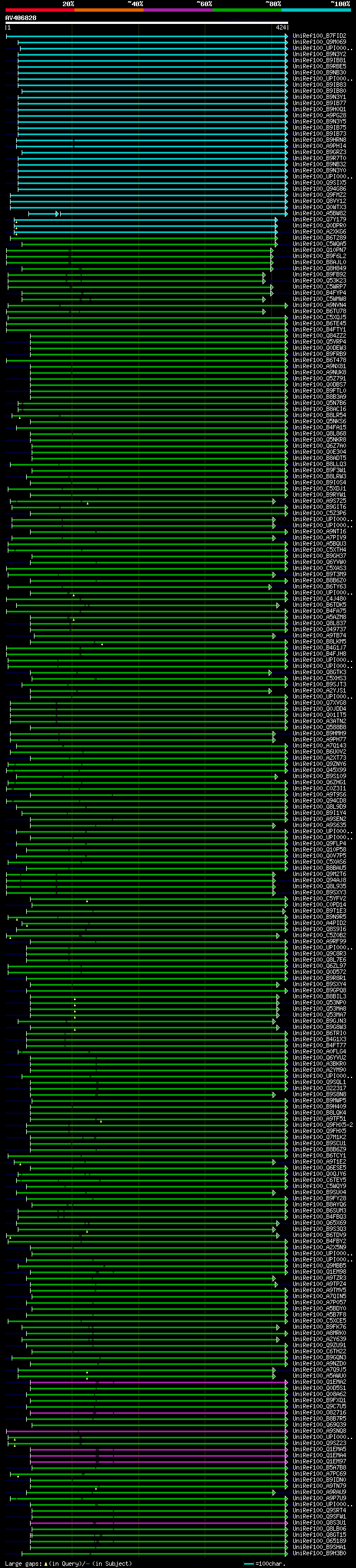
Task: Open hit UniRef100_B9N3Y2
Action: point(319,54)
